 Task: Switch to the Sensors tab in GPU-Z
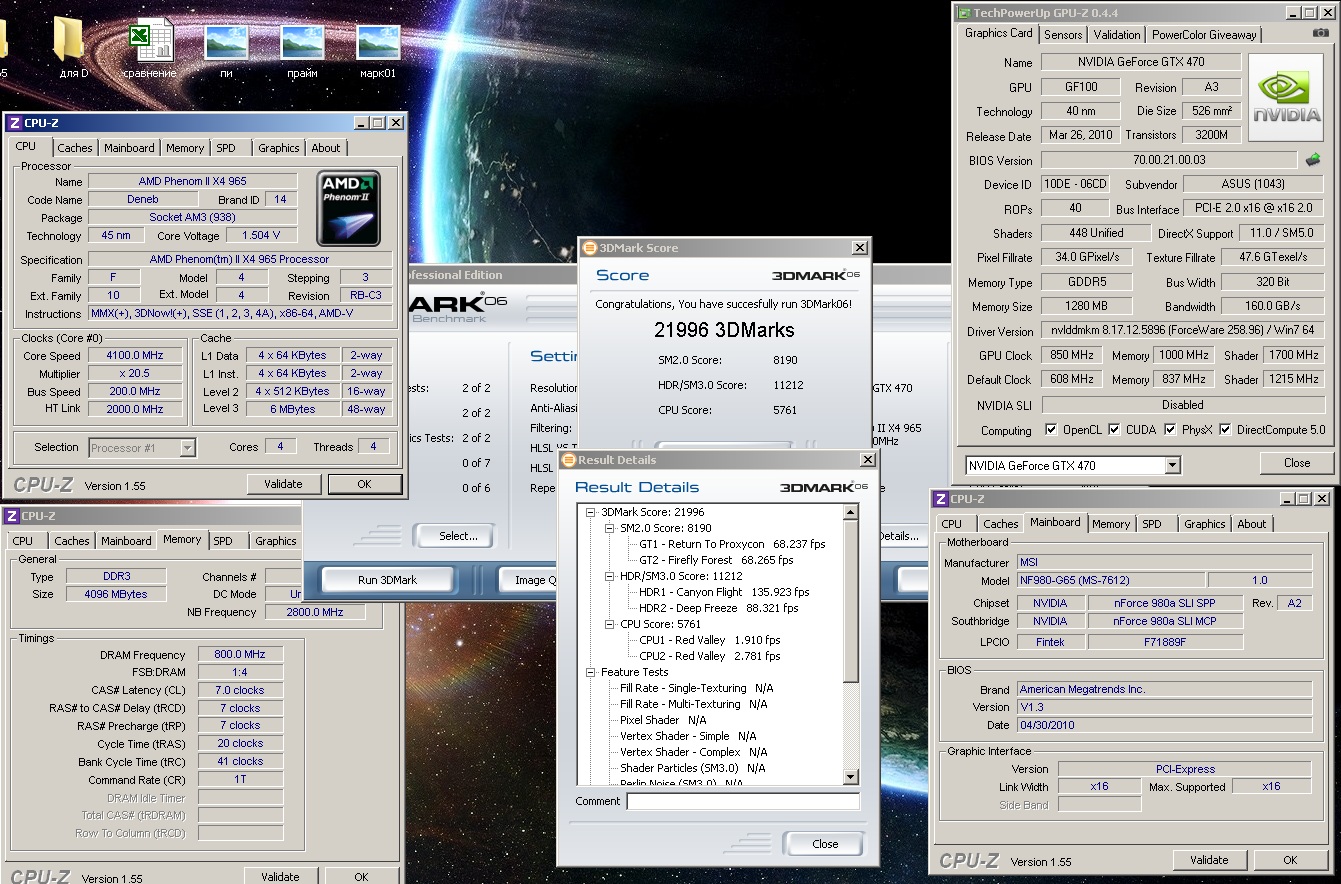[x=1063, y=34]
